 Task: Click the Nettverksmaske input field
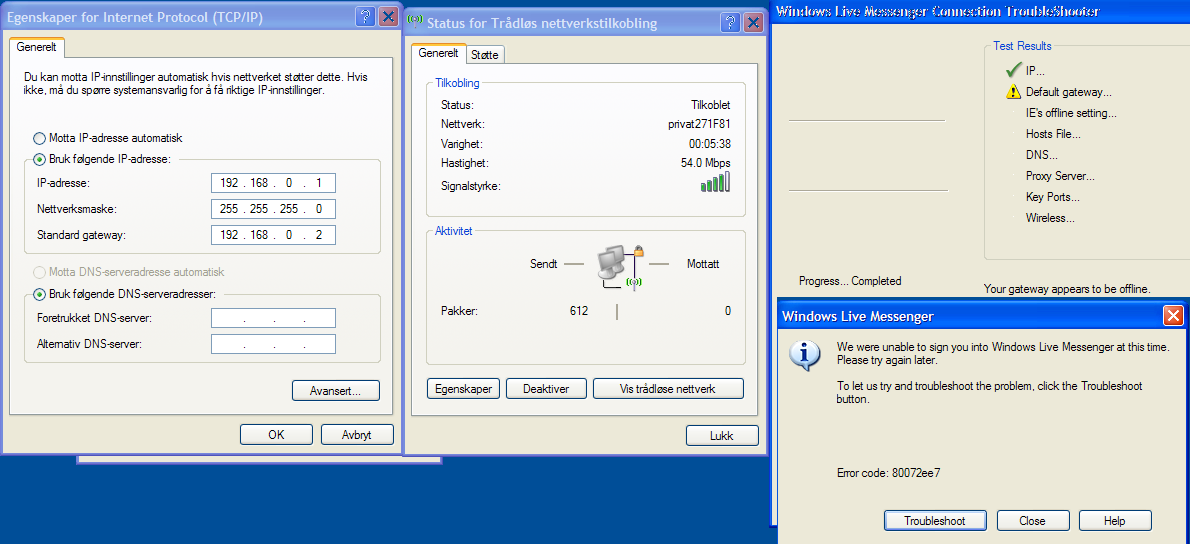coord(273,209)
